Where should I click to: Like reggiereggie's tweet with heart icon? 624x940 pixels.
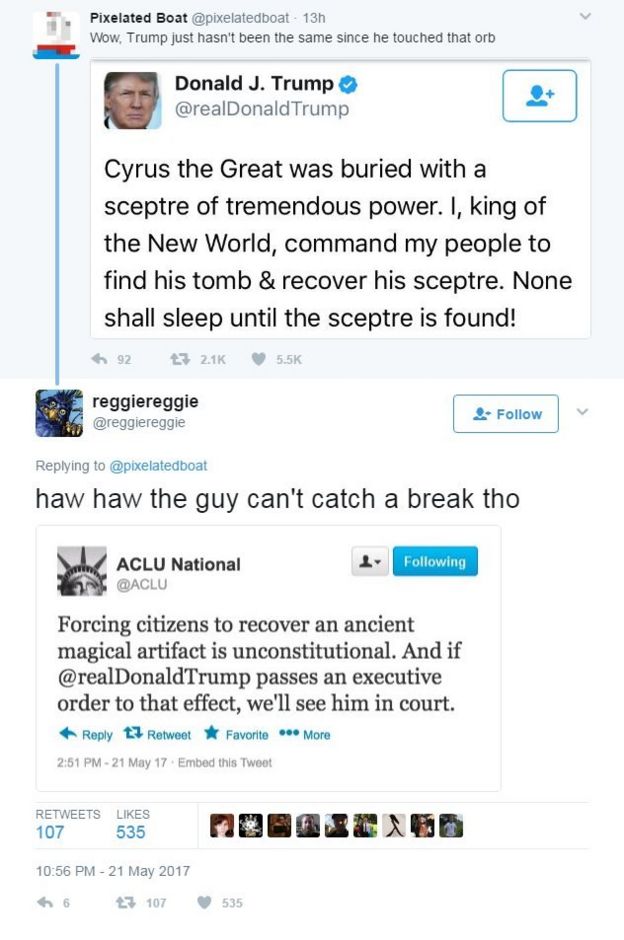(204, 902)
